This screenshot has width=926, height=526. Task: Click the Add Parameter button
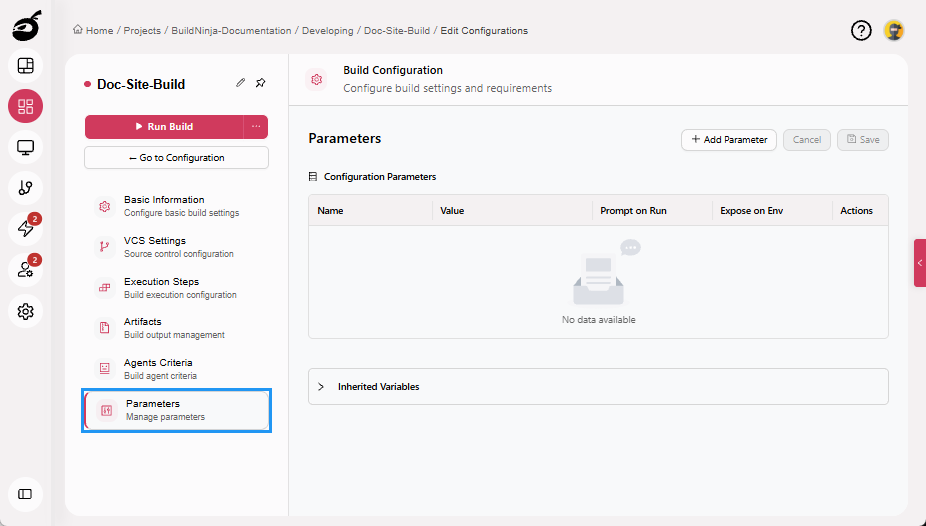(729, 140)
